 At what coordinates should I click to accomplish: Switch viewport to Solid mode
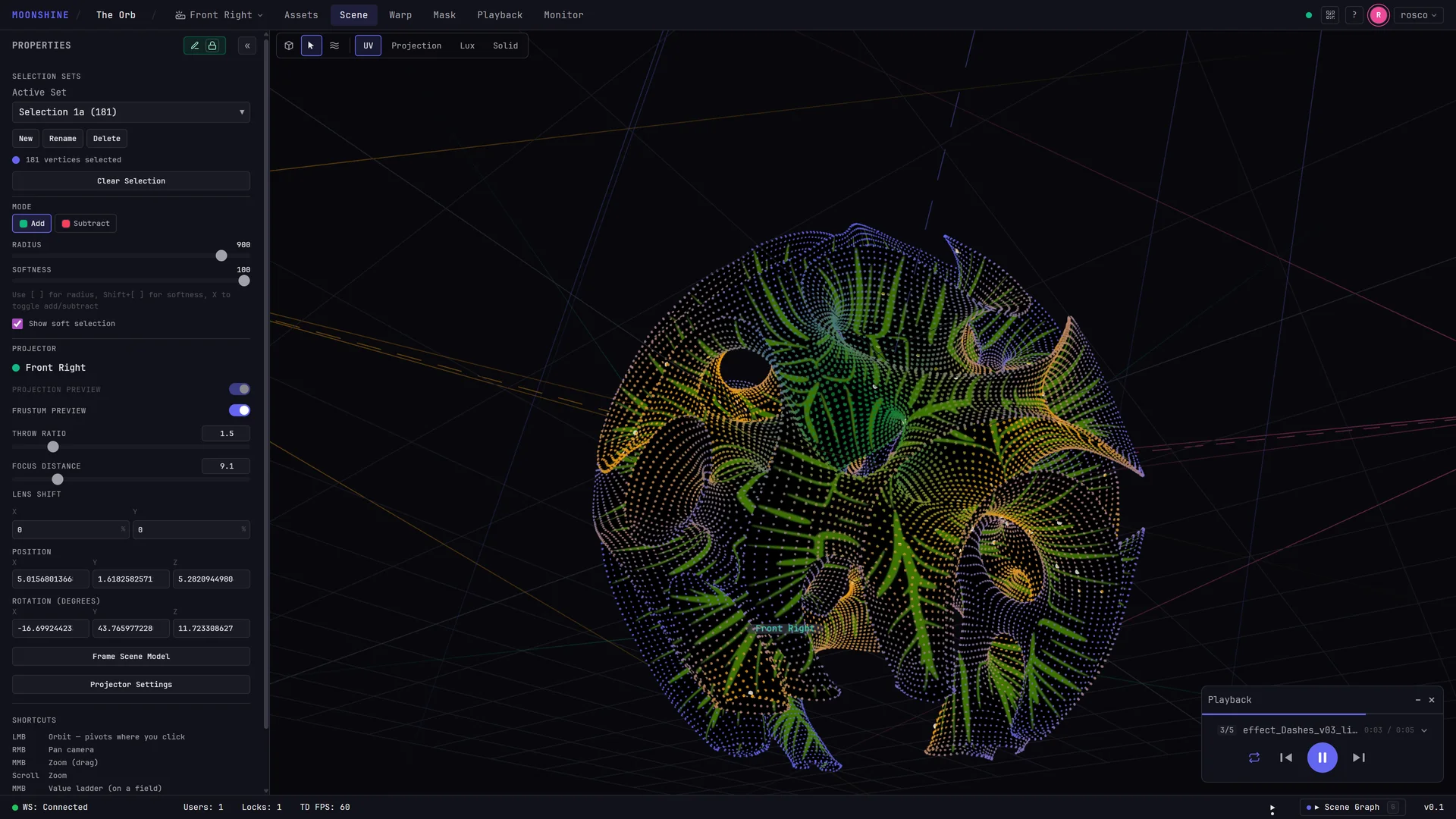click(x=505, y=45)
